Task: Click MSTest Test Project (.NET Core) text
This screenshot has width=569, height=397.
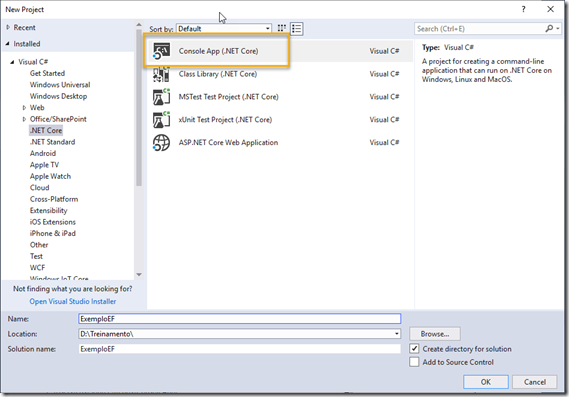Action: coord(228,97)
